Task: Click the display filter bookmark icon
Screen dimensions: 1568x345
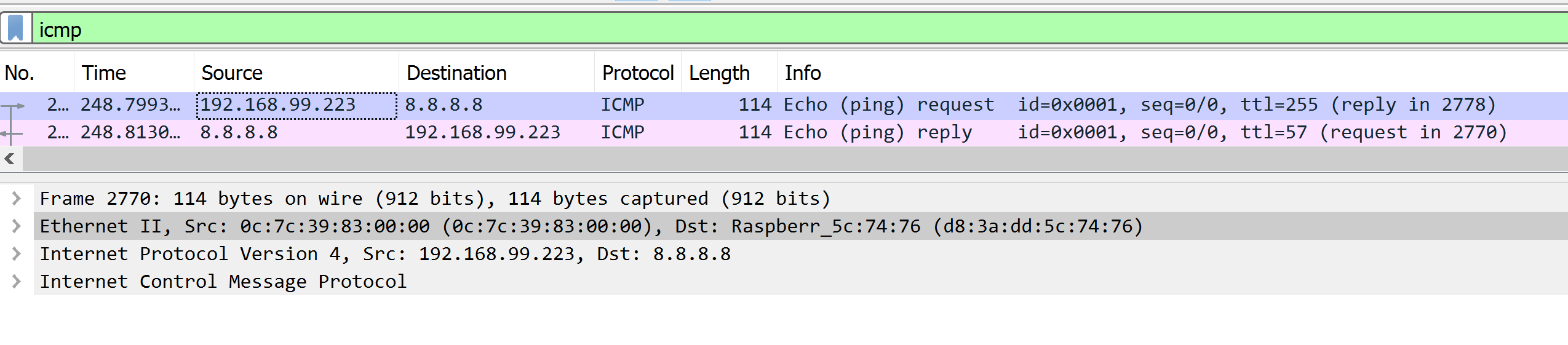Action: (x=15, y=28)
